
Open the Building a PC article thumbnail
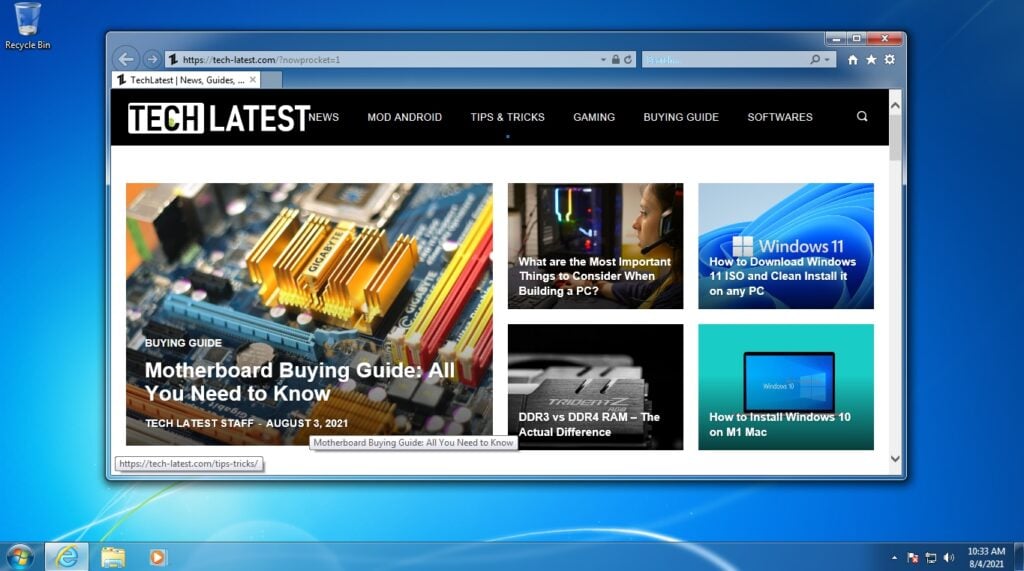(596, 246)
